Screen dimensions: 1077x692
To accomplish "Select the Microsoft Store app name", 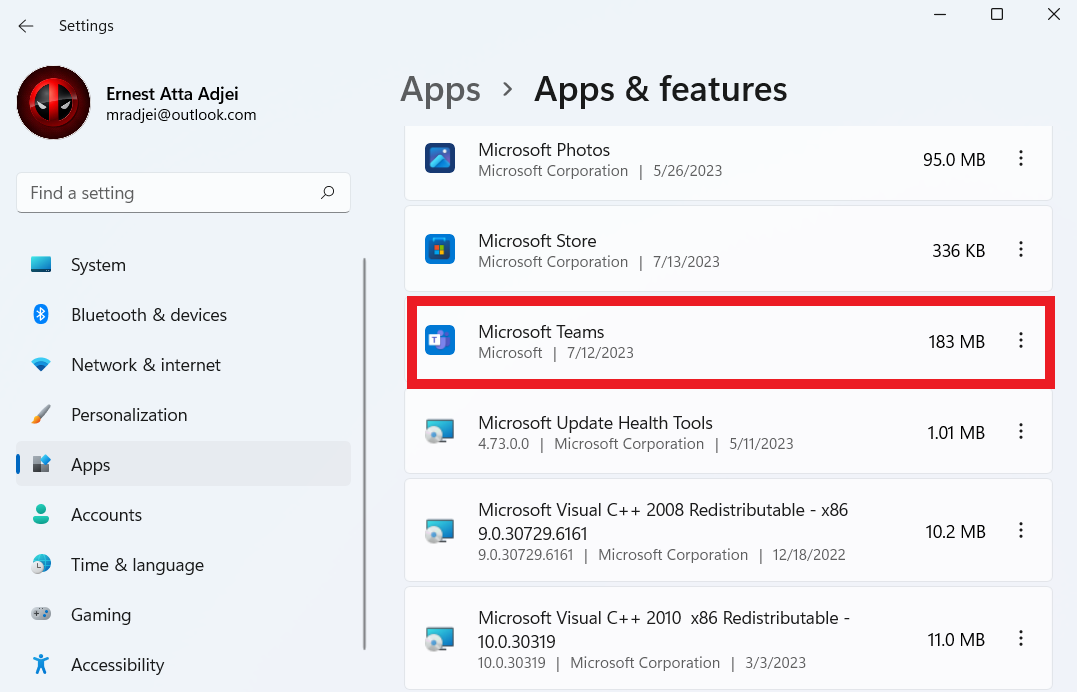I will pos(537,241).
